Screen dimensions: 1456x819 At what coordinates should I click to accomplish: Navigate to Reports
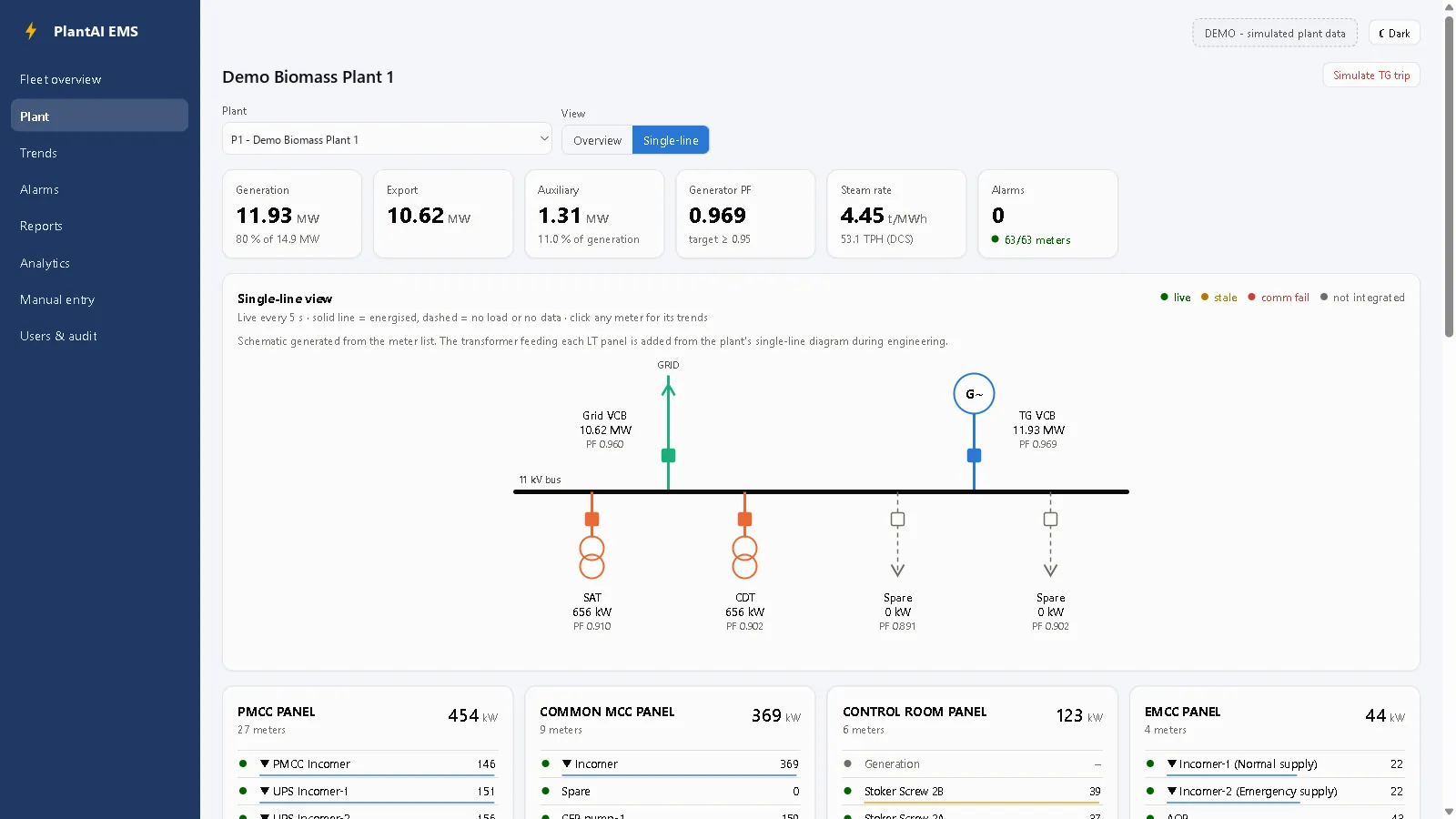[99, 226]
